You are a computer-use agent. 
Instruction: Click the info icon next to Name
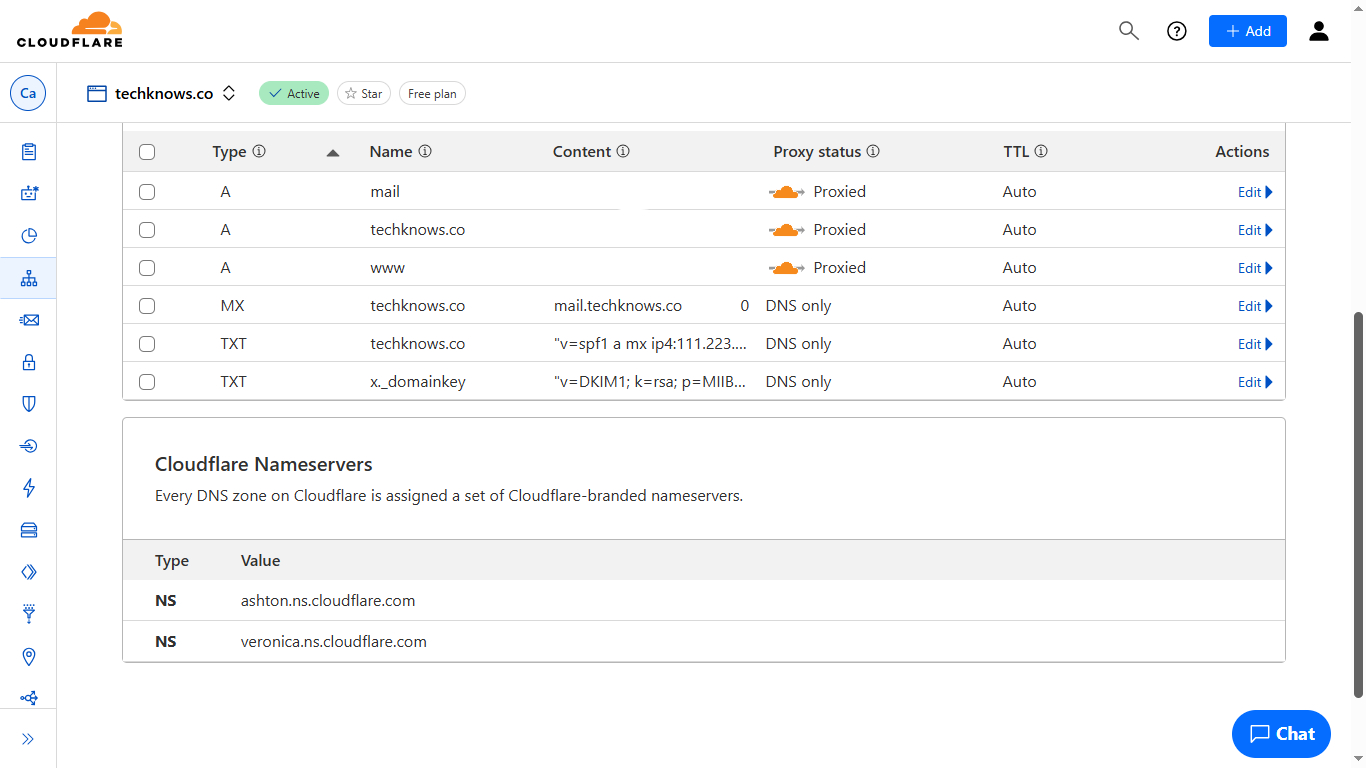point(425,152)
